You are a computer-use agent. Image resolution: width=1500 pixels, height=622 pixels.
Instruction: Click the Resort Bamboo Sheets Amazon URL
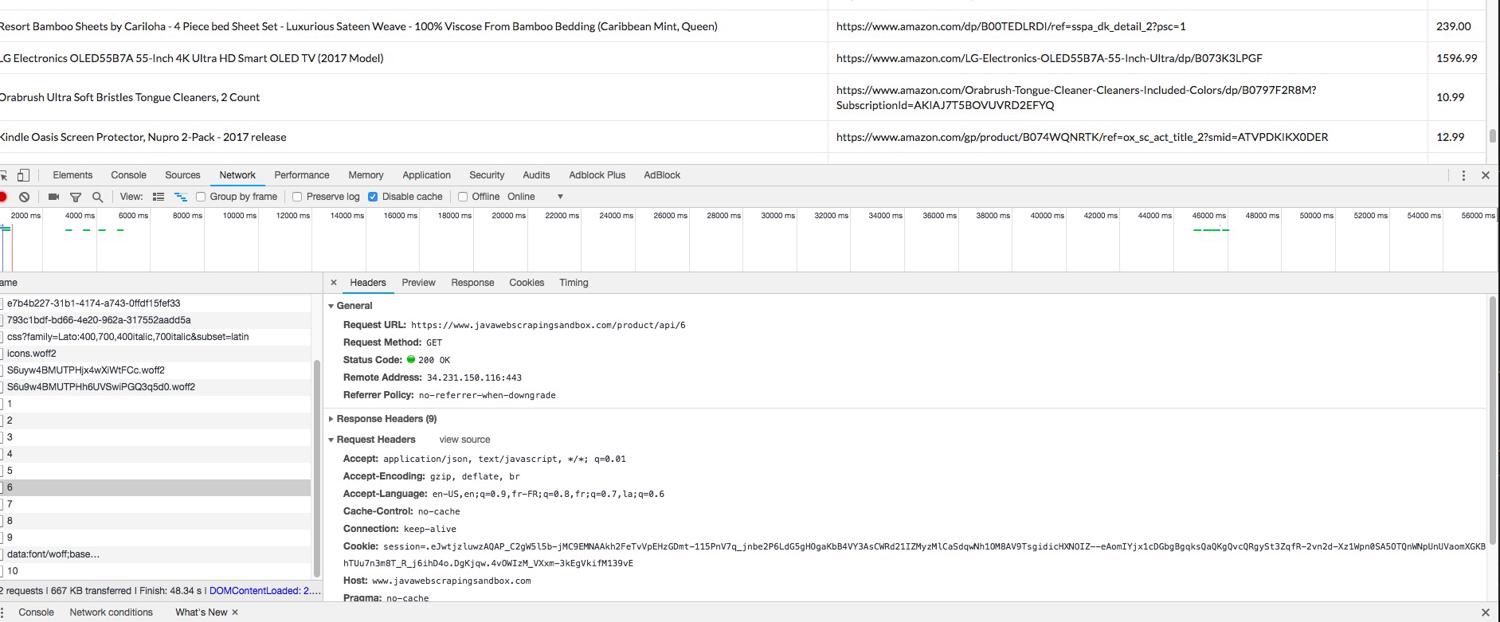[1011, 26]
